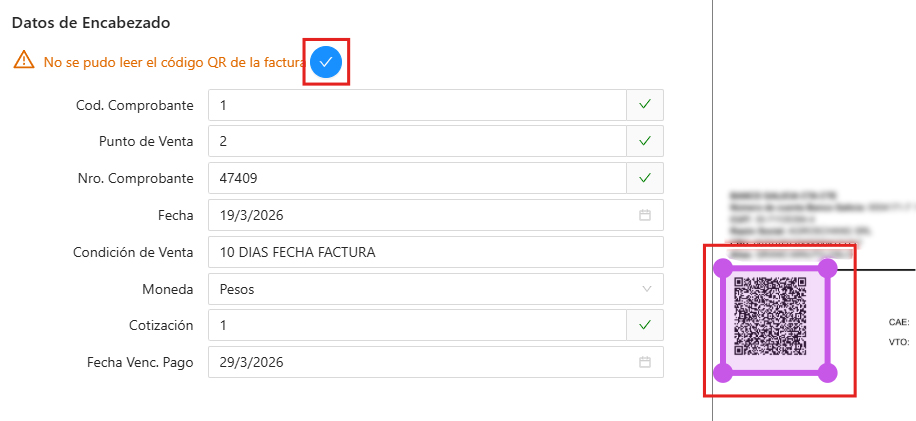Expand the Moneda dropdown arrow

pyautogui.click(x=647, y=288)
